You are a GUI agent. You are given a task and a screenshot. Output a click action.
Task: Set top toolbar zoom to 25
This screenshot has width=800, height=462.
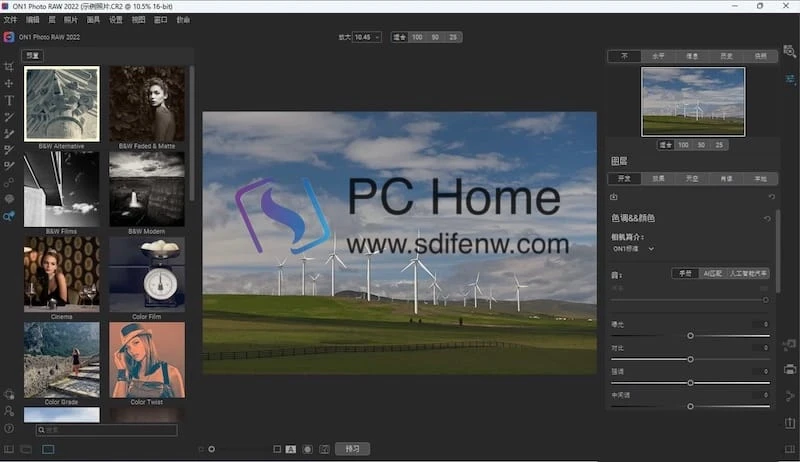(453, 37)
